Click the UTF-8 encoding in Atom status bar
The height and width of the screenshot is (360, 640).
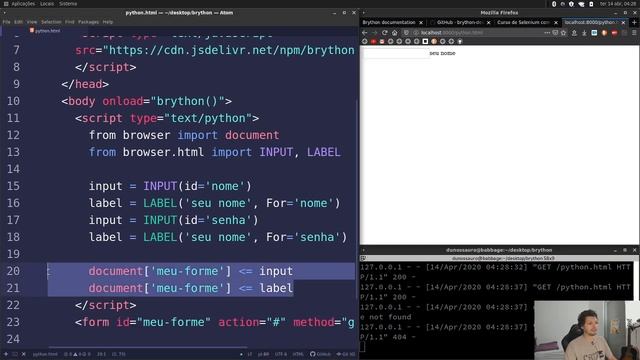click(280, 354)
